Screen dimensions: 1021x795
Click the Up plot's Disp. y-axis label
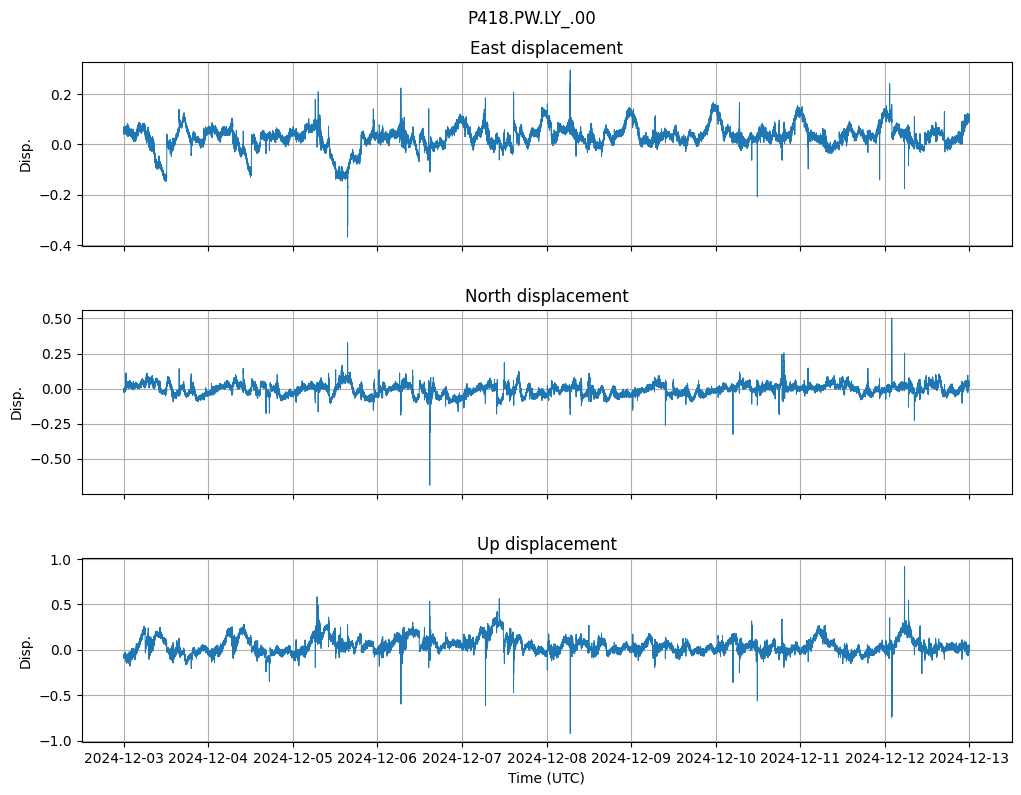(x=26, y=650)
